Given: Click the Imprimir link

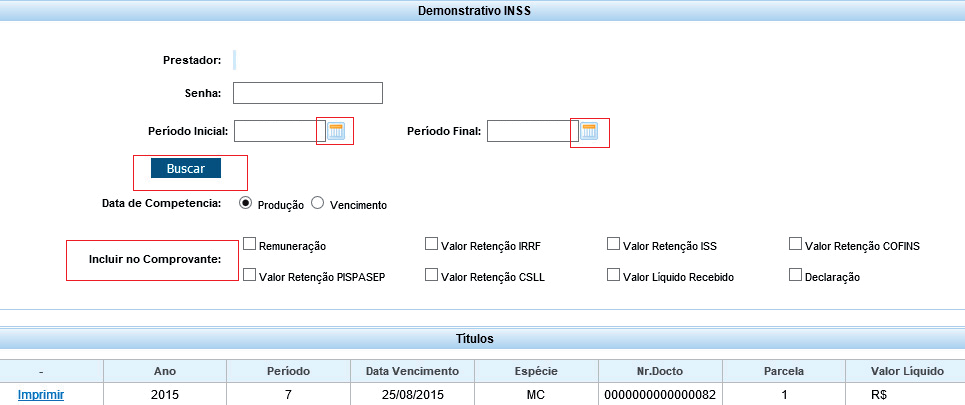Looking at the screenshot, I should point(41,395).
